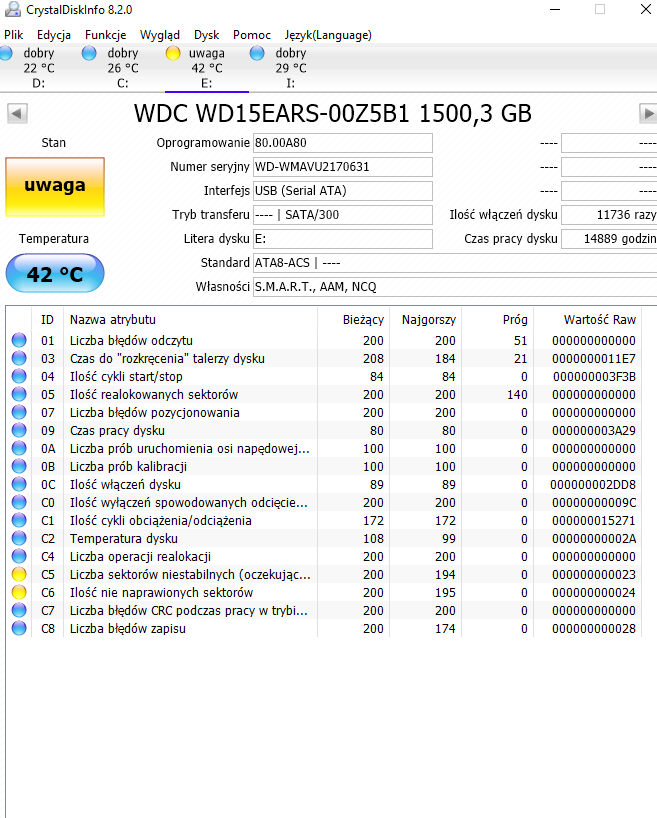Click the Tryb transferu field SATA/300
The width and height of the screenshot is (657, 818).
(343, 215)
